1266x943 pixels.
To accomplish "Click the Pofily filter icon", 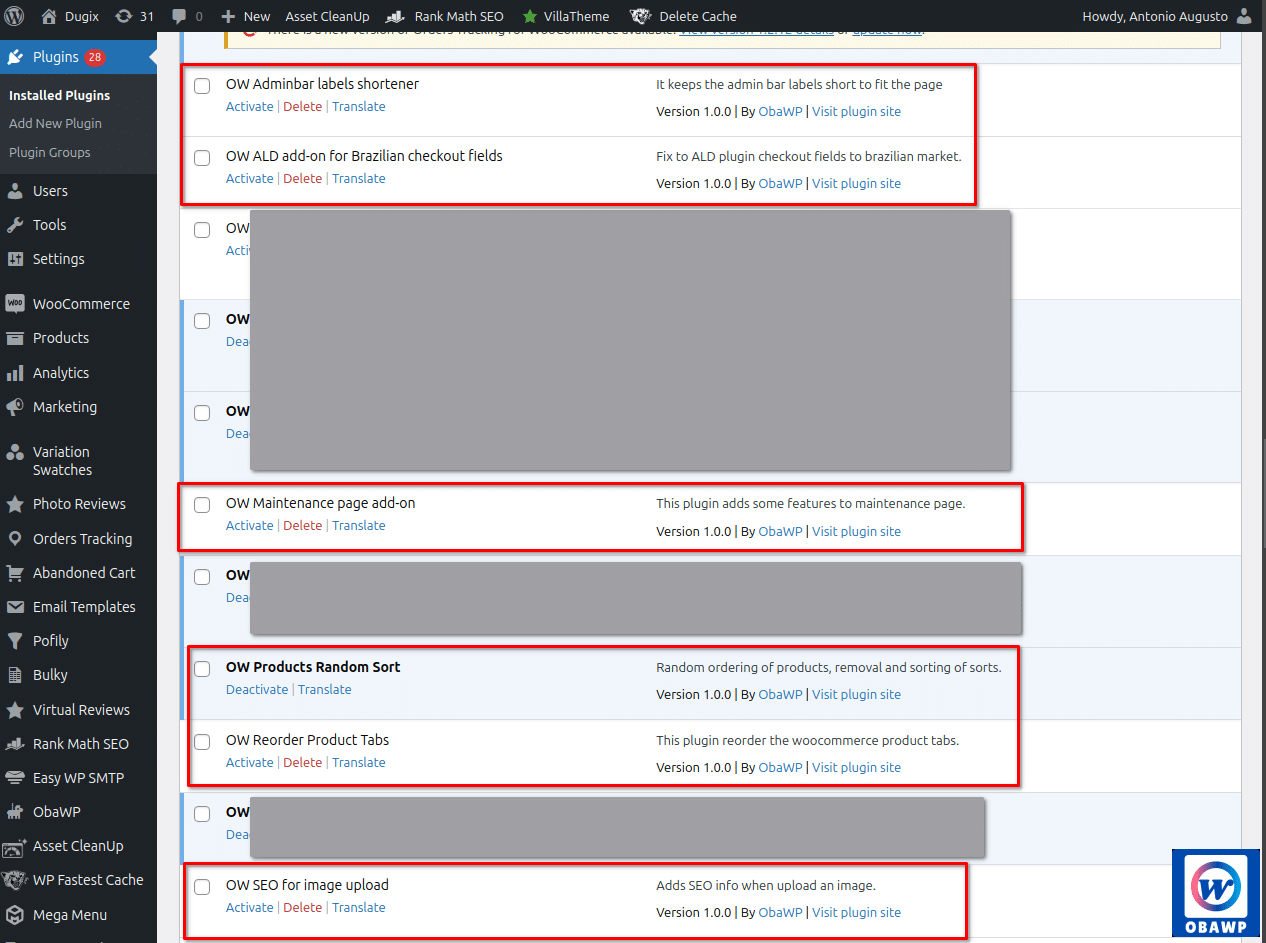I will pyautogui.click(x=15, y=641).
